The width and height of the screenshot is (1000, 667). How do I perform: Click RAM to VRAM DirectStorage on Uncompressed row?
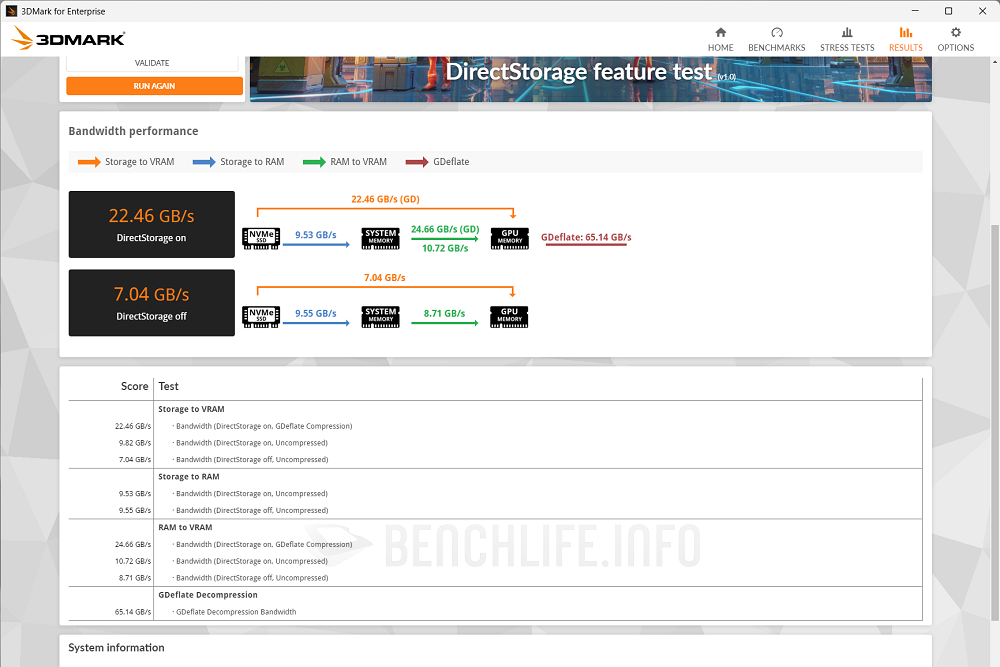pyautogui.click(x=496, y=561)
